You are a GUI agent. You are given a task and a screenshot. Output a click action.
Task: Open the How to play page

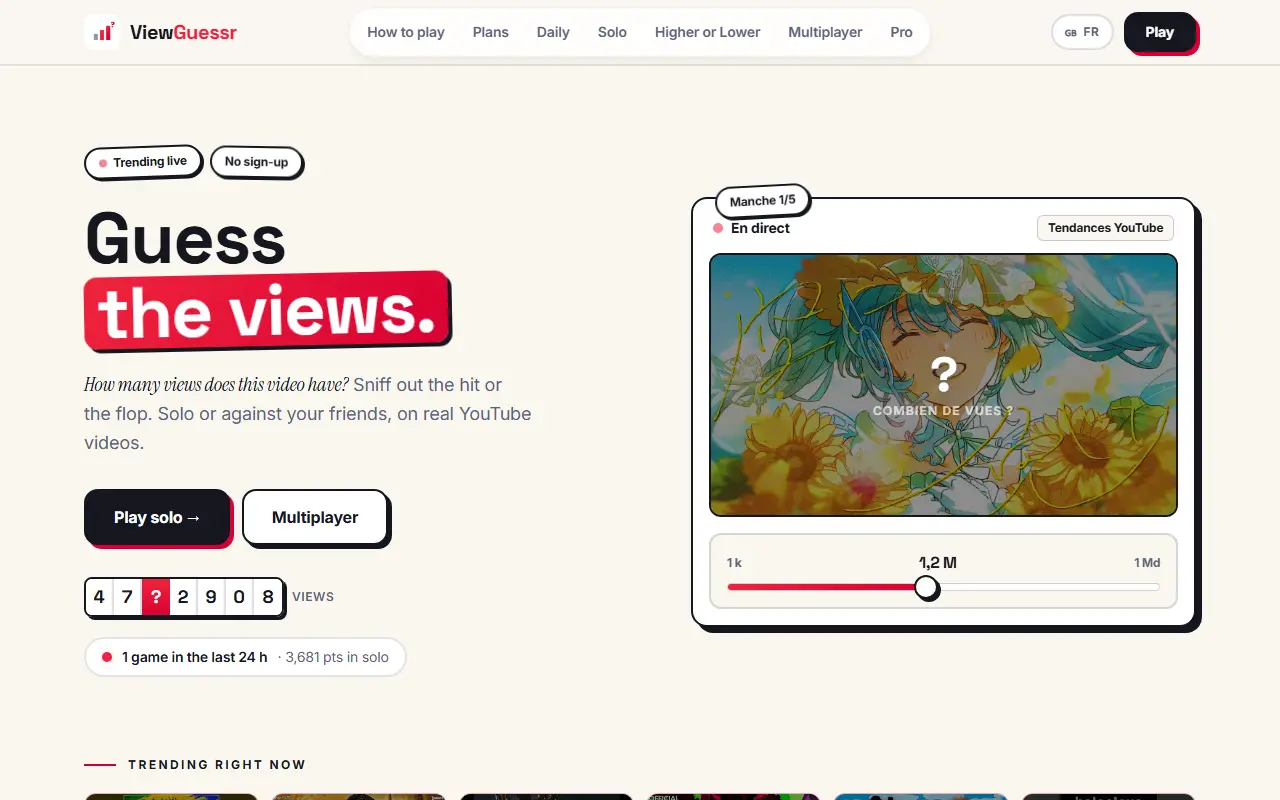pyautogui.click(x=406, y=32)
